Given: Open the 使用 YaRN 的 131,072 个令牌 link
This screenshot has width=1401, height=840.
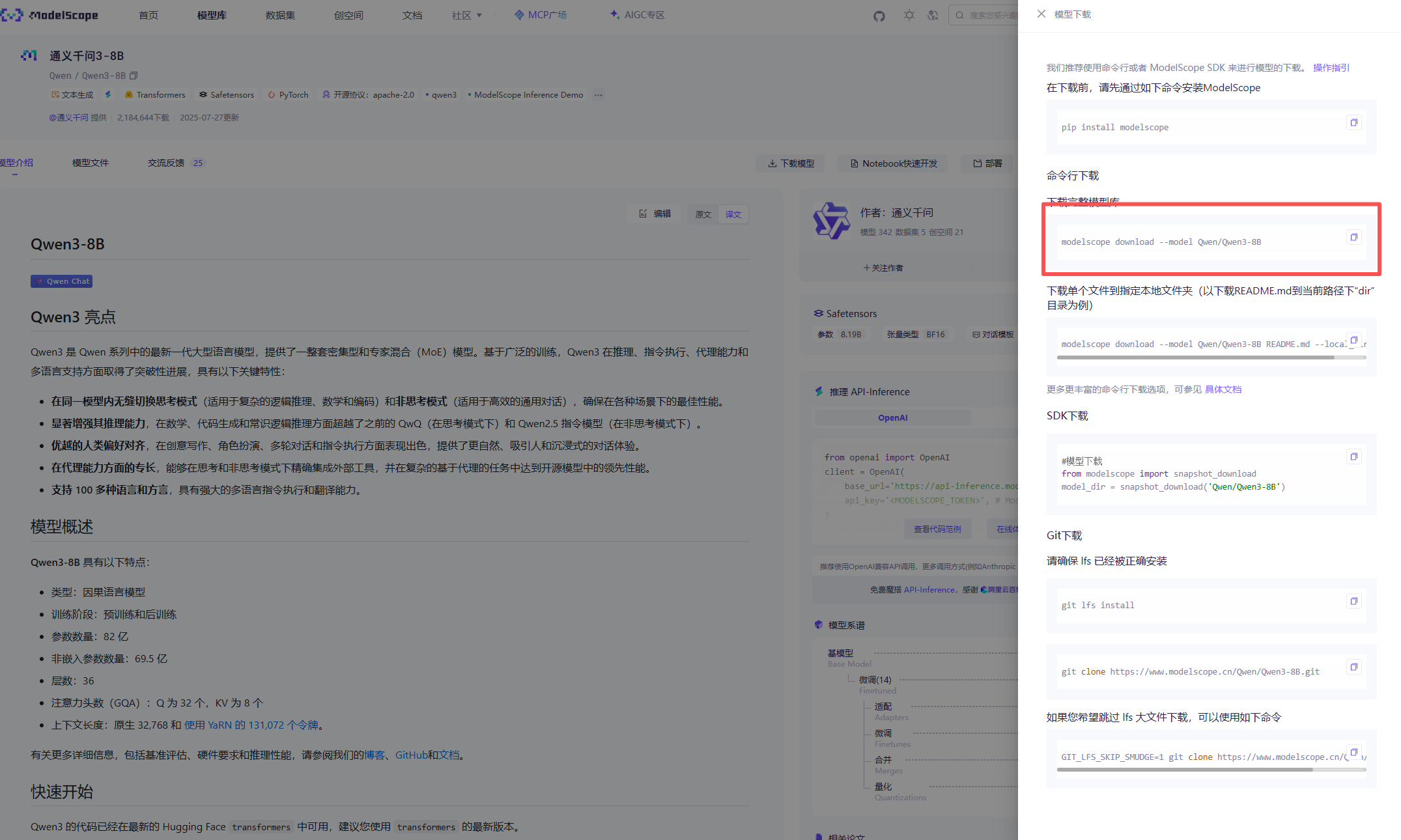Looking at the screenshot, I should coord(251,725).
